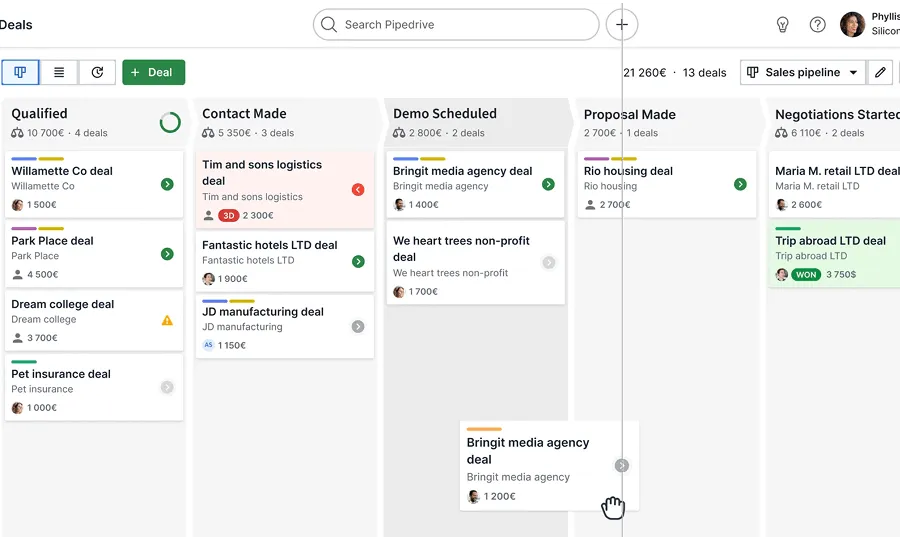Click Dream college deal warning icon
The height and width of the screenshot is (537, 900).
tap(167, 320)
